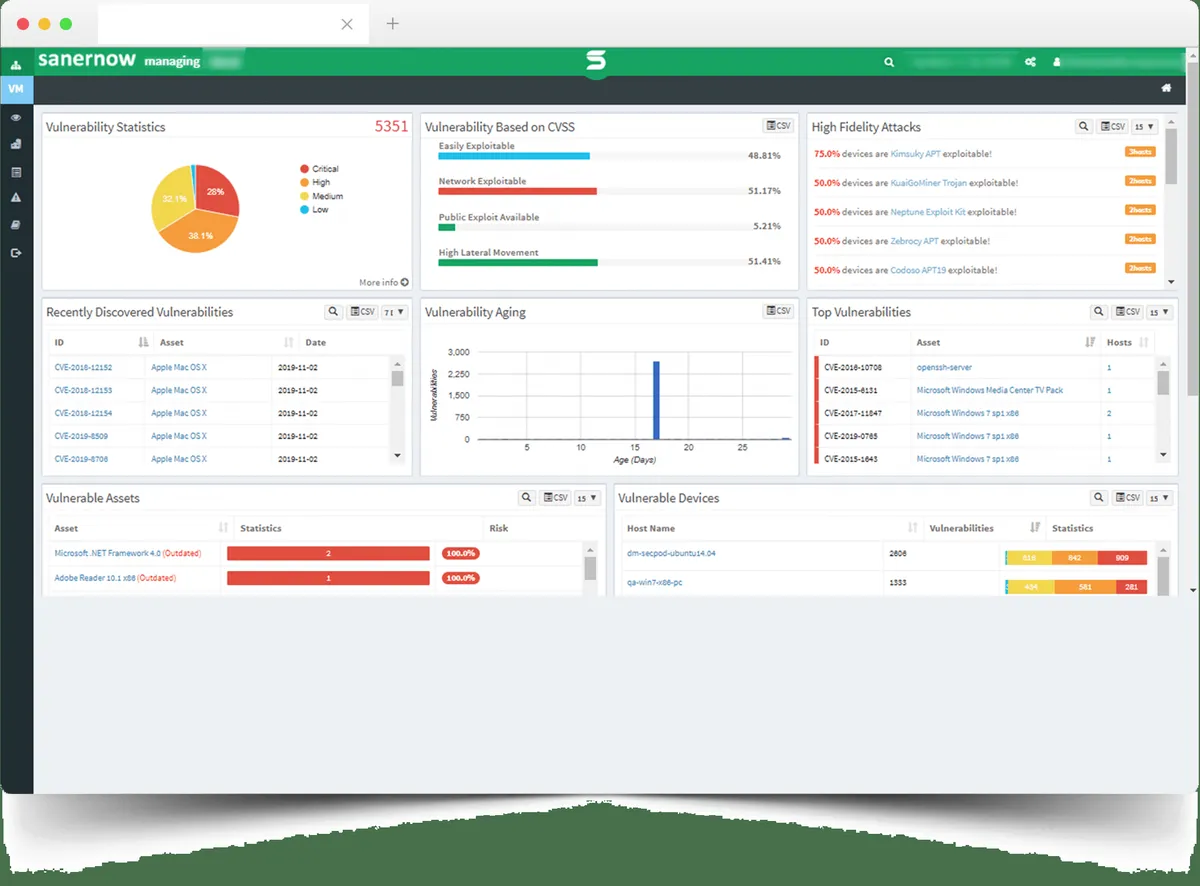This screenshot has height=886, width=1200.
Task: Click the SanerNow S logo in the header center
Action: click(596, 62)
